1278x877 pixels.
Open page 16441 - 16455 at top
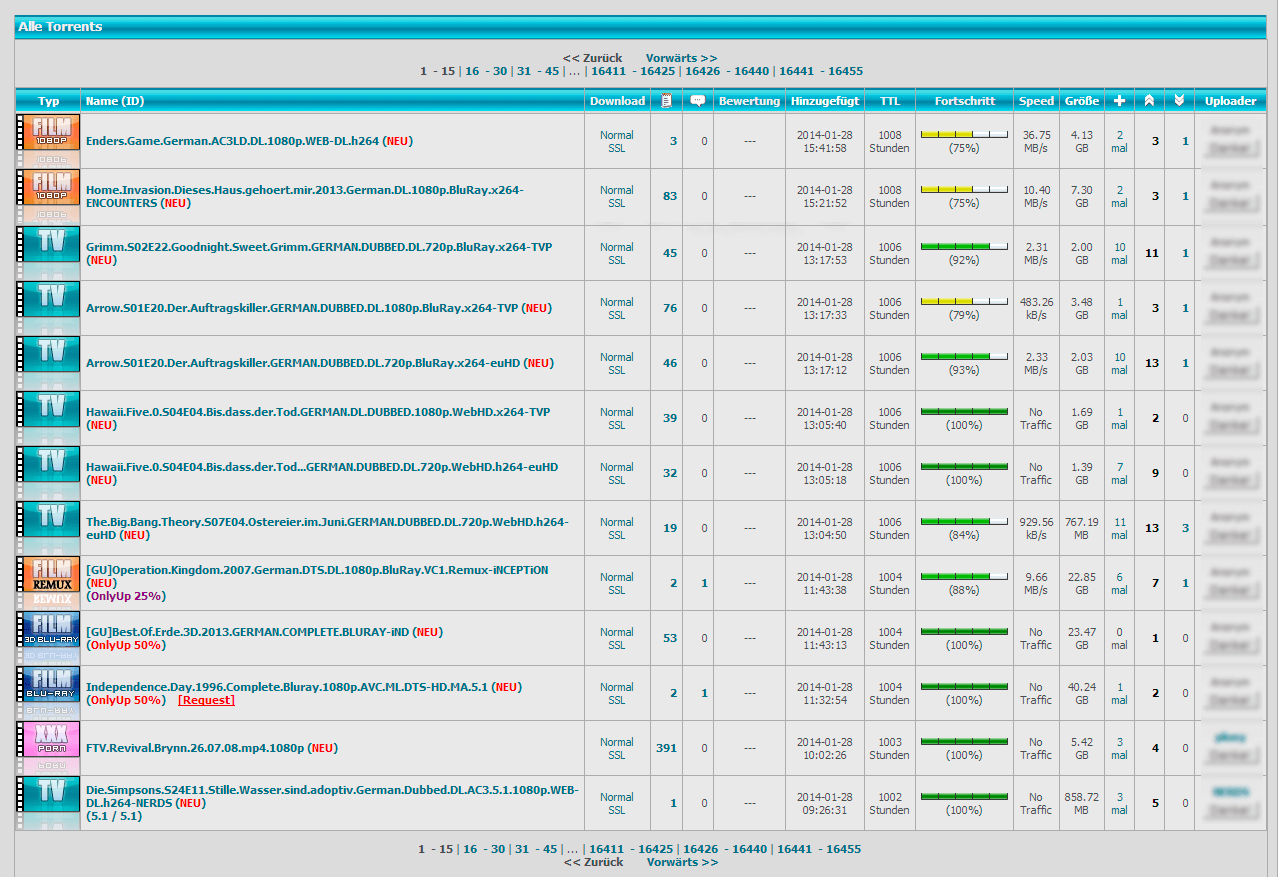click(x=821, y=71)
